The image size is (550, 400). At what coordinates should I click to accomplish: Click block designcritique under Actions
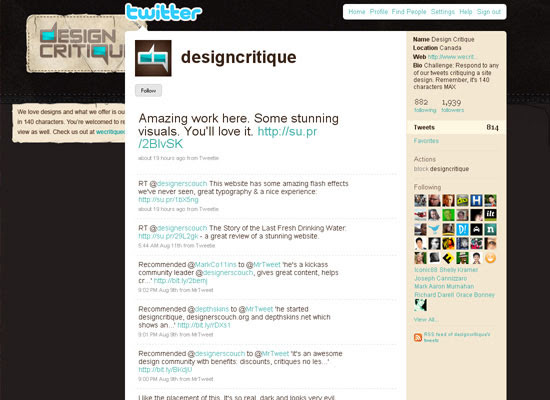(441, 169)
